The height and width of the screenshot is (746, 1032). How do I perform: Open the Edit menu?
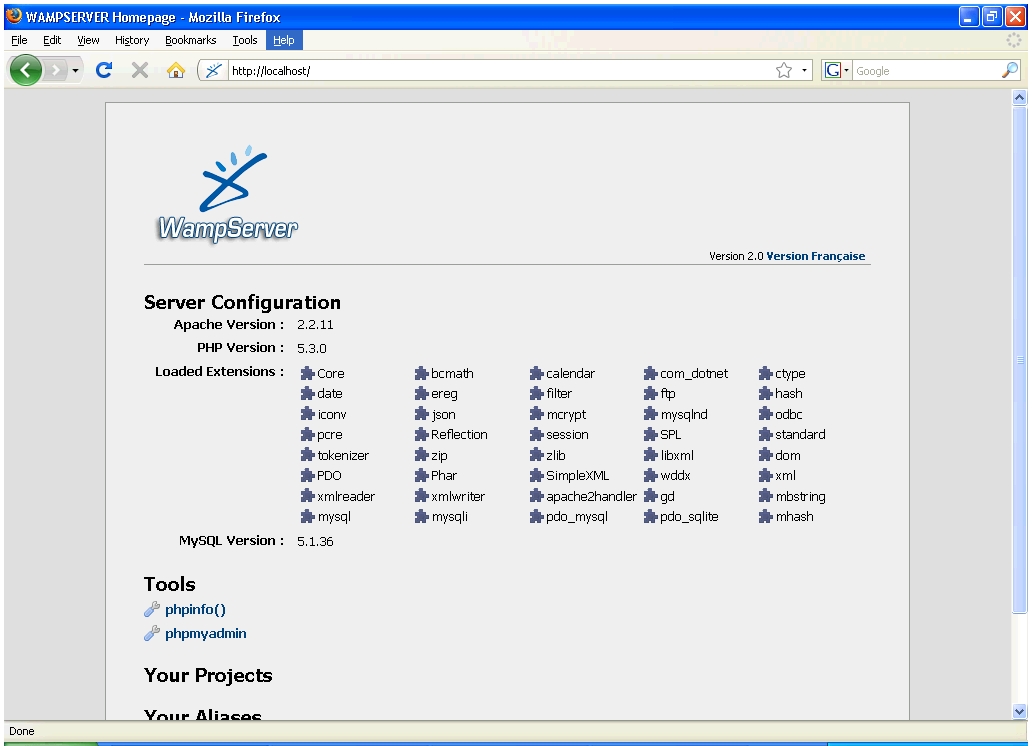[52, 40]
